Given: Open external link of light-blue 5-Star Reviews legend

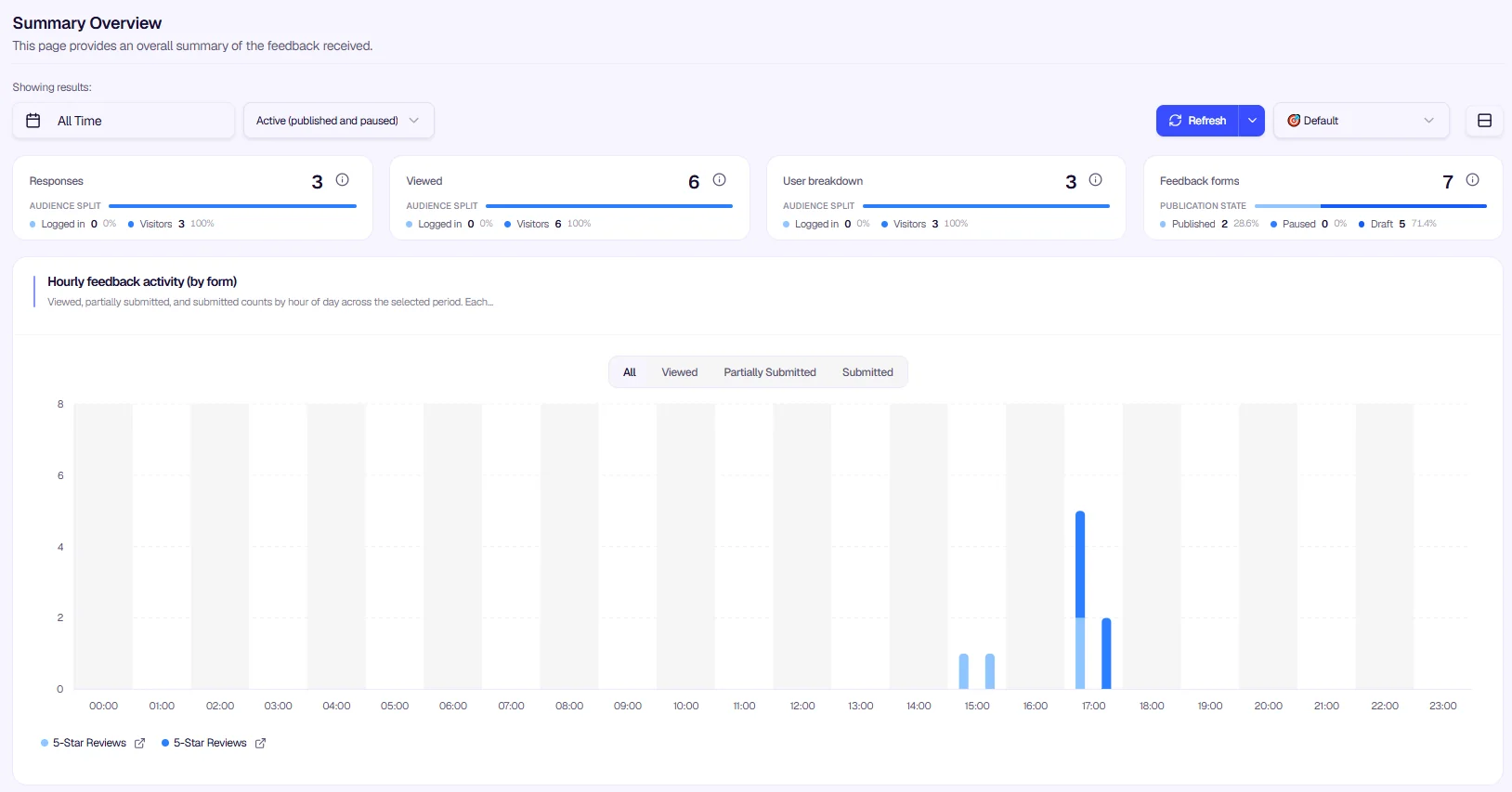Looking at the screenshot, I should [140, 743].
